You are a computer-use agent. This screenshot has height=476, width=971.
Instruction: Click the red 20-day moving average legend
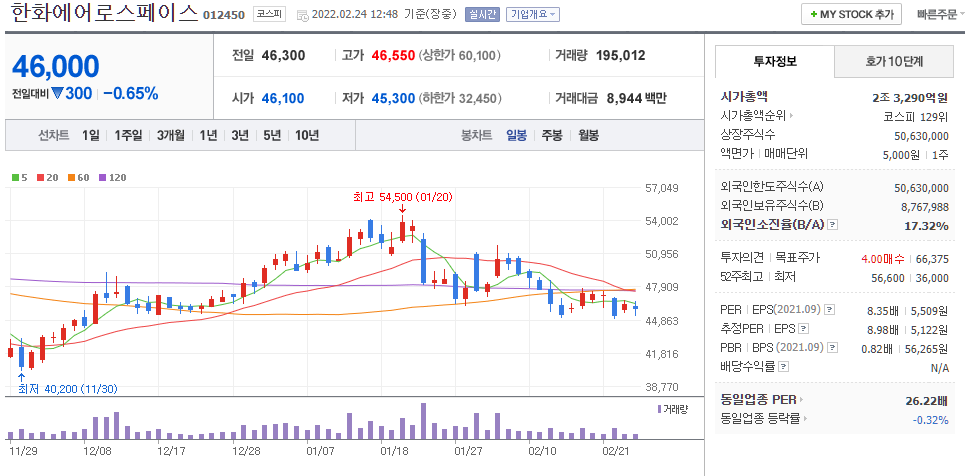coord(47,178)
